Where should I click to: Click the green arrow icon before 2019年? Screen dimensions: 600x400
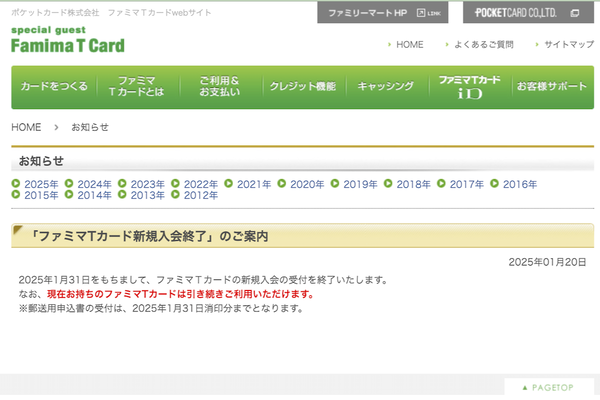pyautogui.click(x=335, y=183)
